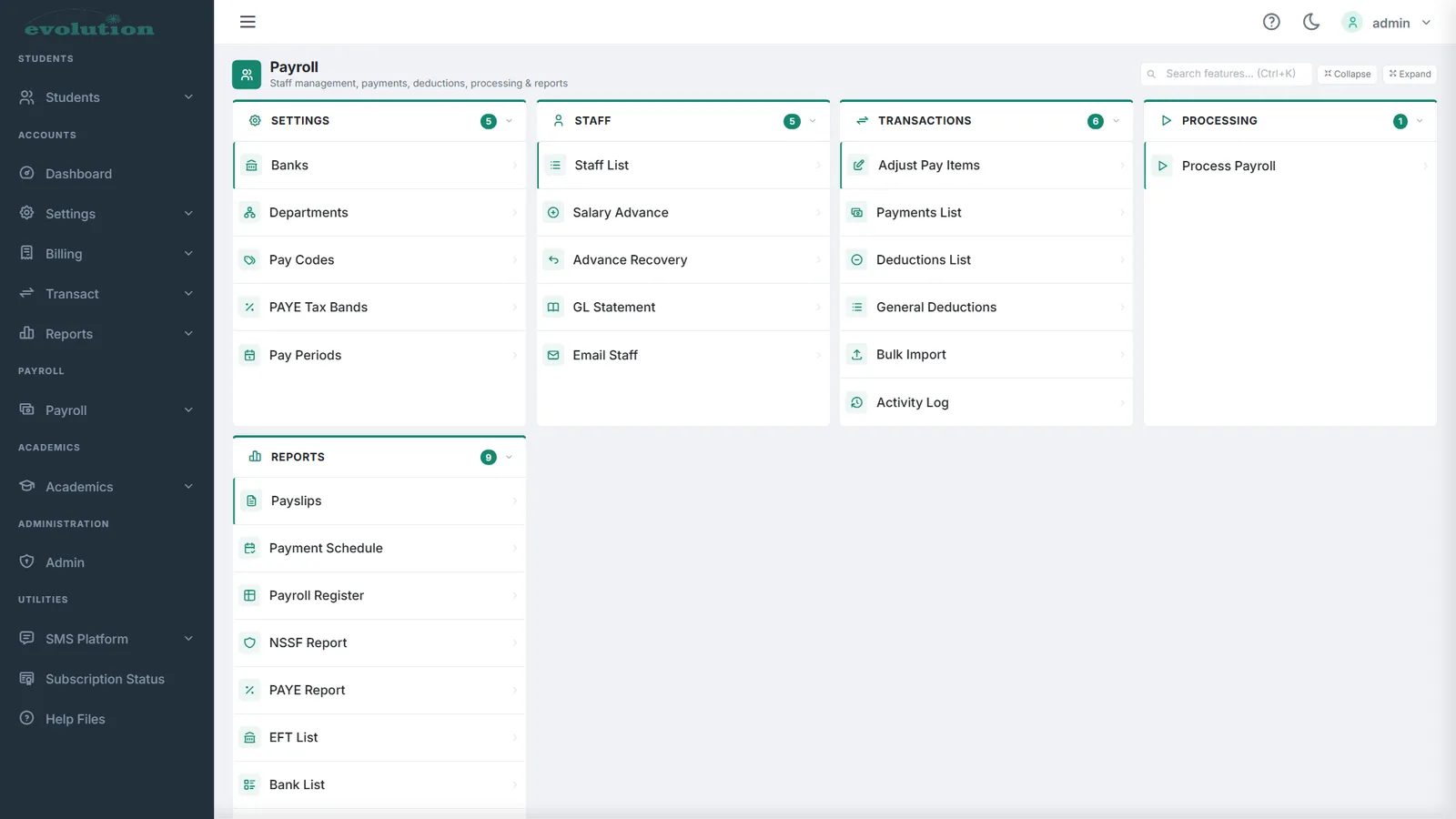1456x819 pixels.
Task: Click the Activity Log history icon
Action: coord(856,402)
